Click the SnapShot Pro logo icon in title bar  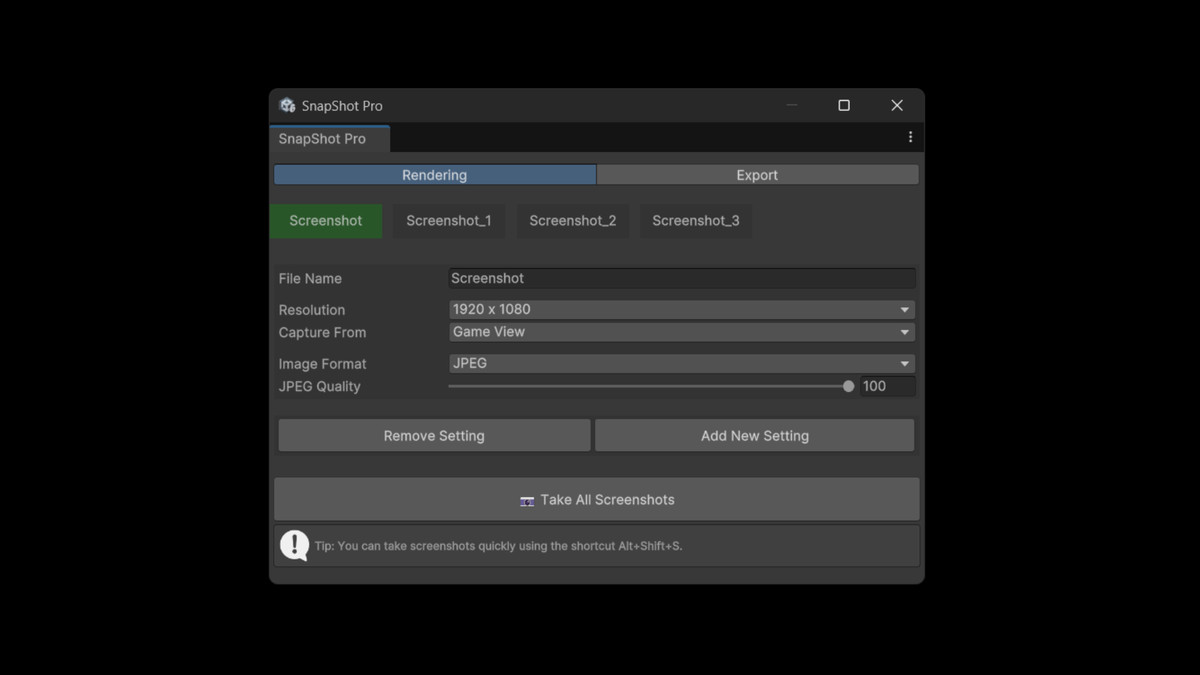coord(287,105)
